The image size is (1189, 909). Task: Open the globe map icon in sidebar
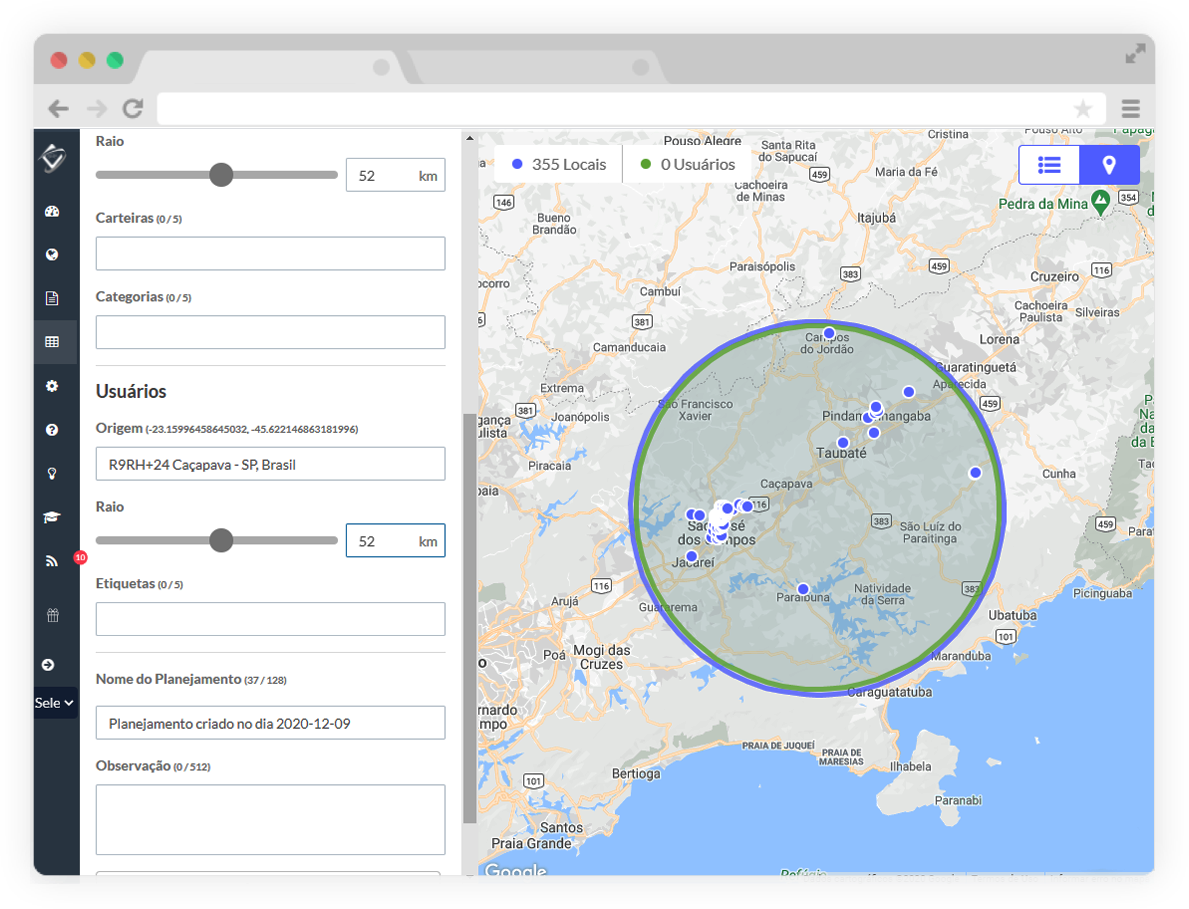coord(52,255)
